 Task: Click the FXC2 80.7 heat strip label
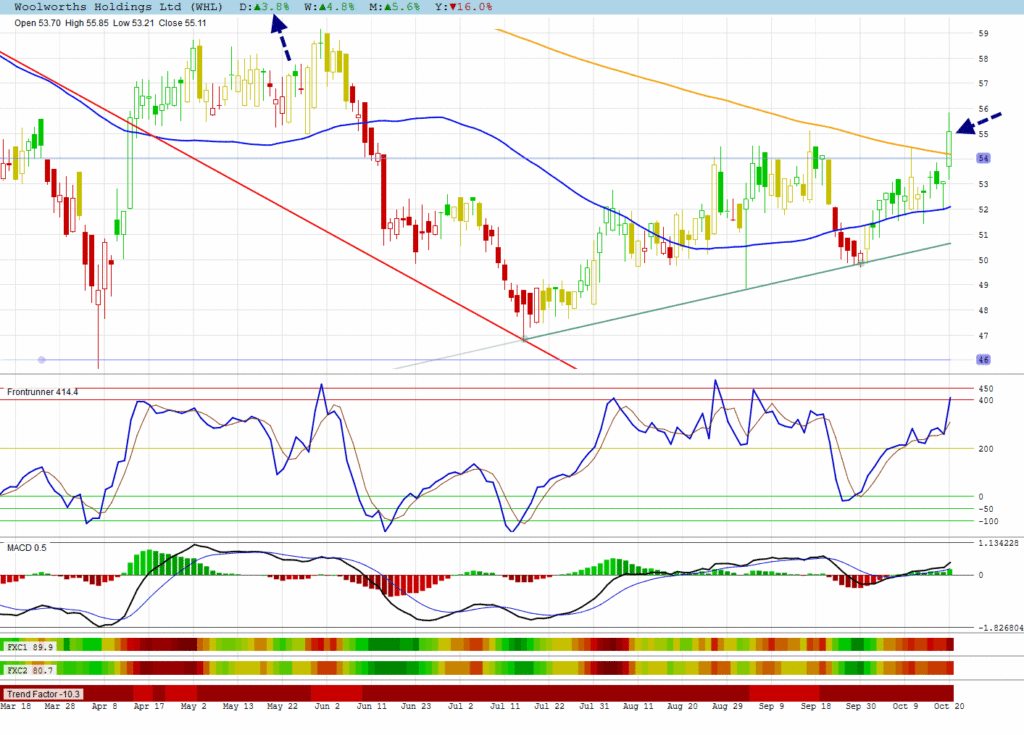tap(27, 669)
